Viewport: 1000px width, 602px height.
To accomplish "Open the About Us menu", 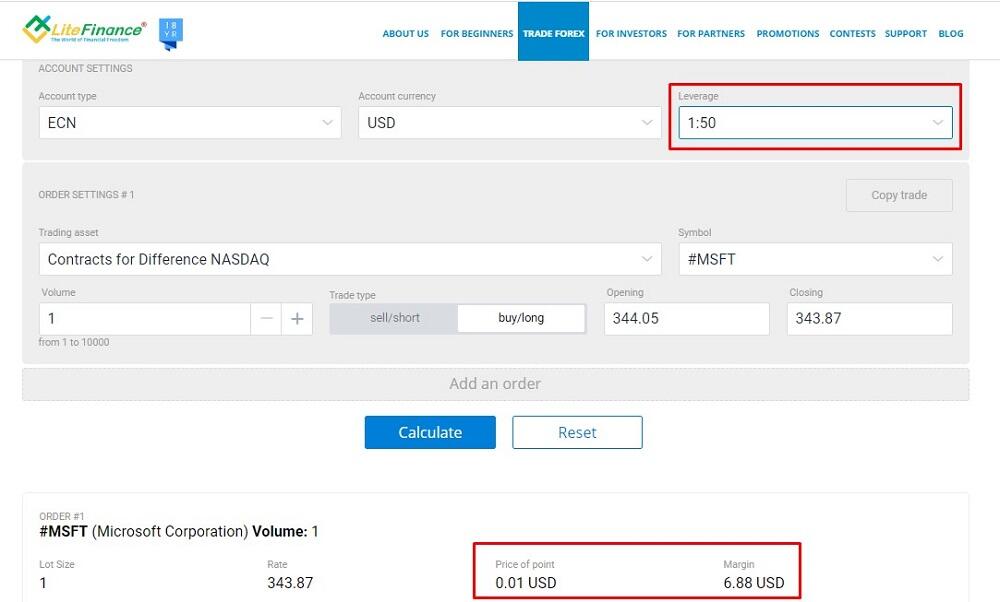I will 405,34.
